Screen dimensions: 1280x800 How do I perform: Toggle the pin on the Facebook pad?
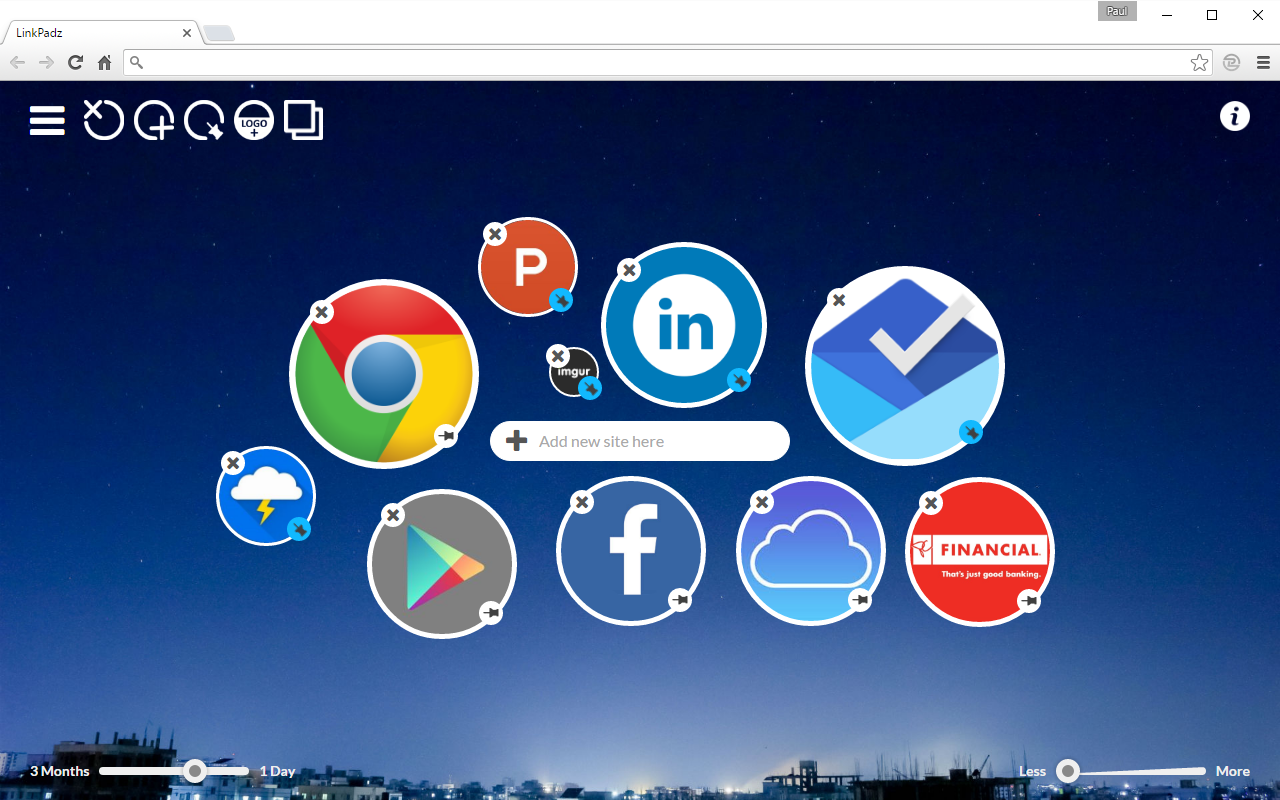pos(680,600)
